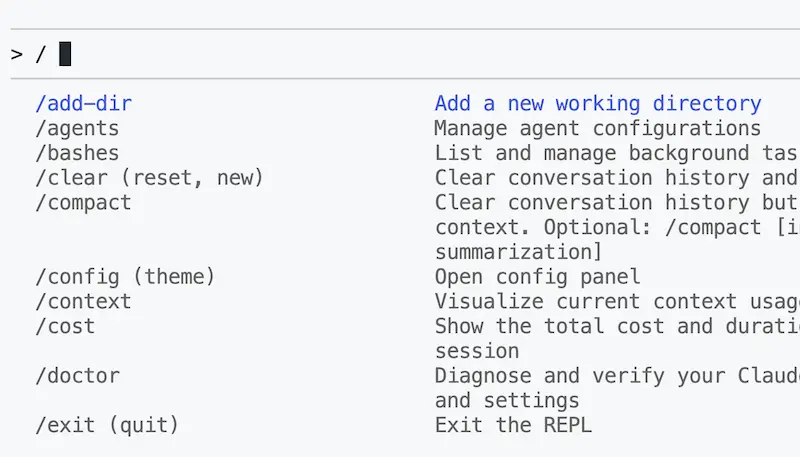The width and height of the screenshot is (800, 457).
Task: Click the 'Add a new working directory' description
Action: 597,104
